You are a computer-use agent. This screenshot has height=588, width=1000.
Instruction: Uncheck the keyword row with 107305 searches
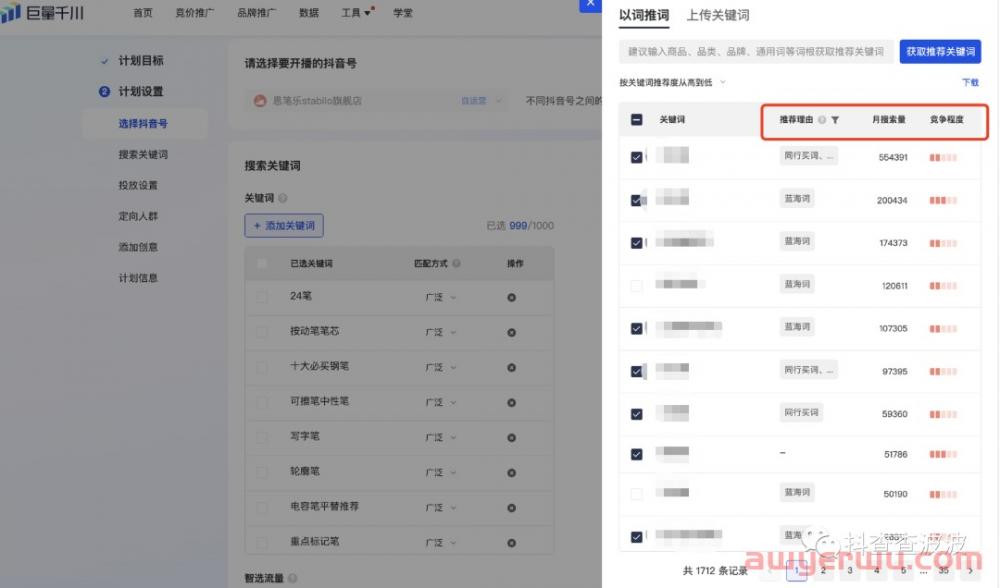[x=636, y=328]
